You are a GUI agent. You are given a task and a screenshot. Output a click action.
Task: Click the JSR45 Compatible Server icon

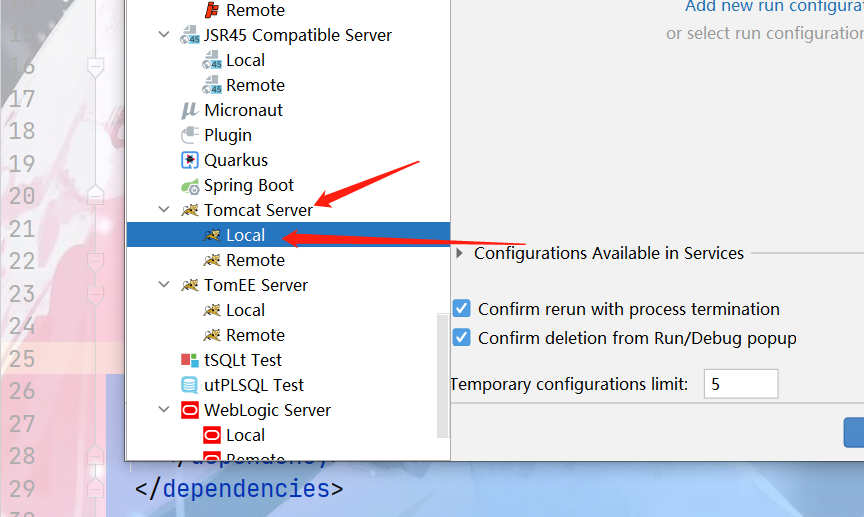(190, 35)
